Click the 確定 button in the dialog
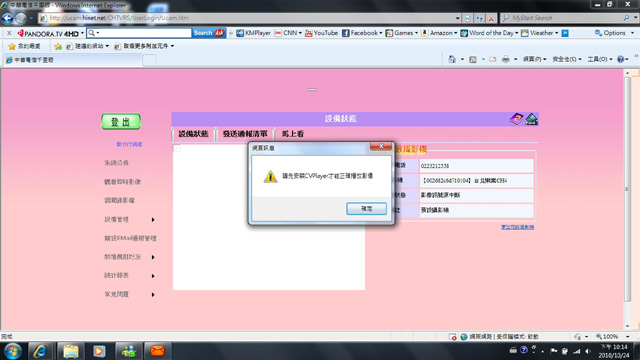 pos(366,209)
